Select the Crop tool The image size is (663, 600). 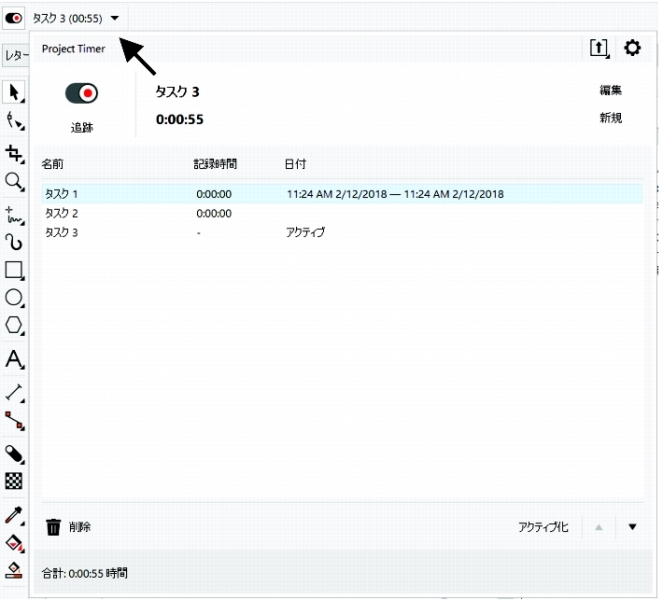[x=14, y=153]
